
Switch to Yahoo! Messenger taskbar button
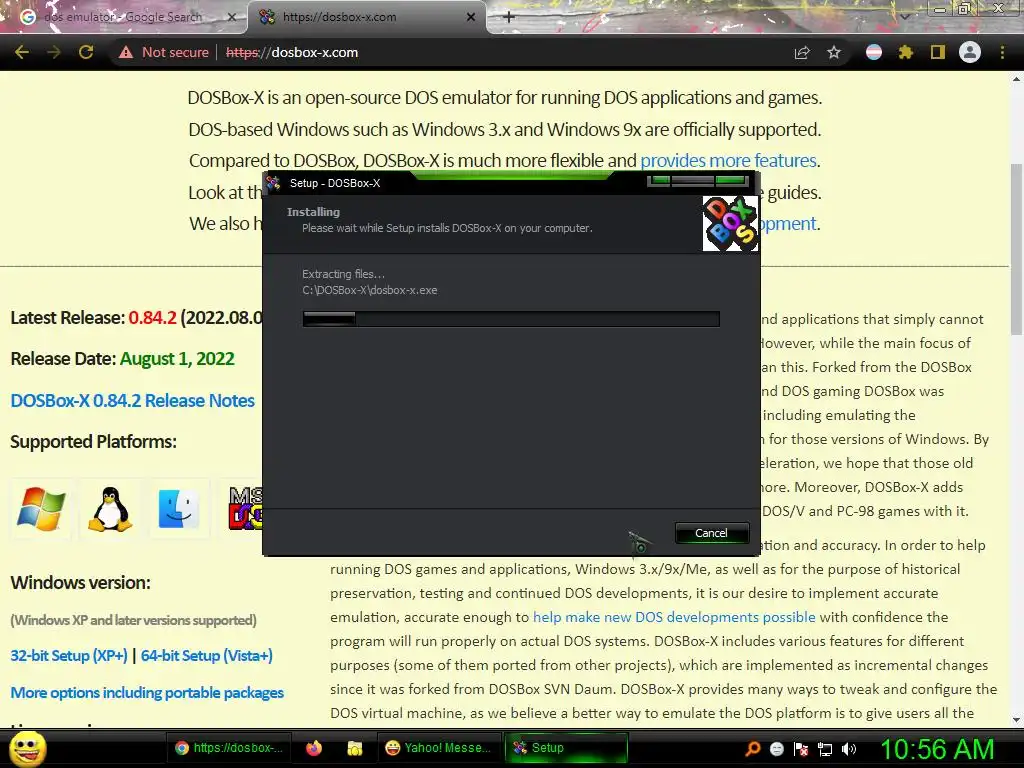[439, 748]
